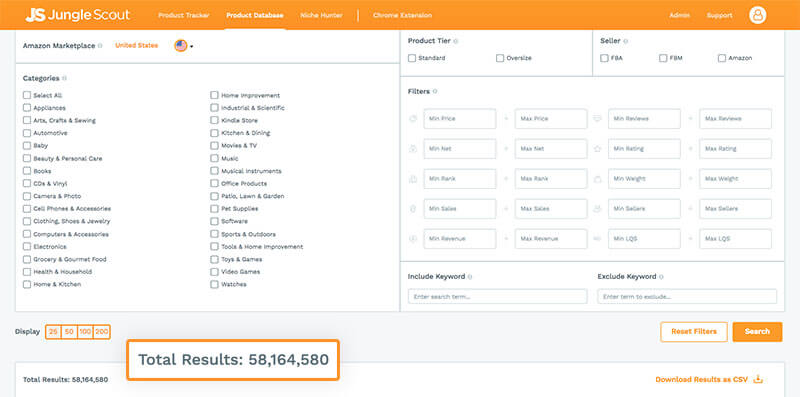
Task: Click the orange Search button
Action: click(757, 332)
